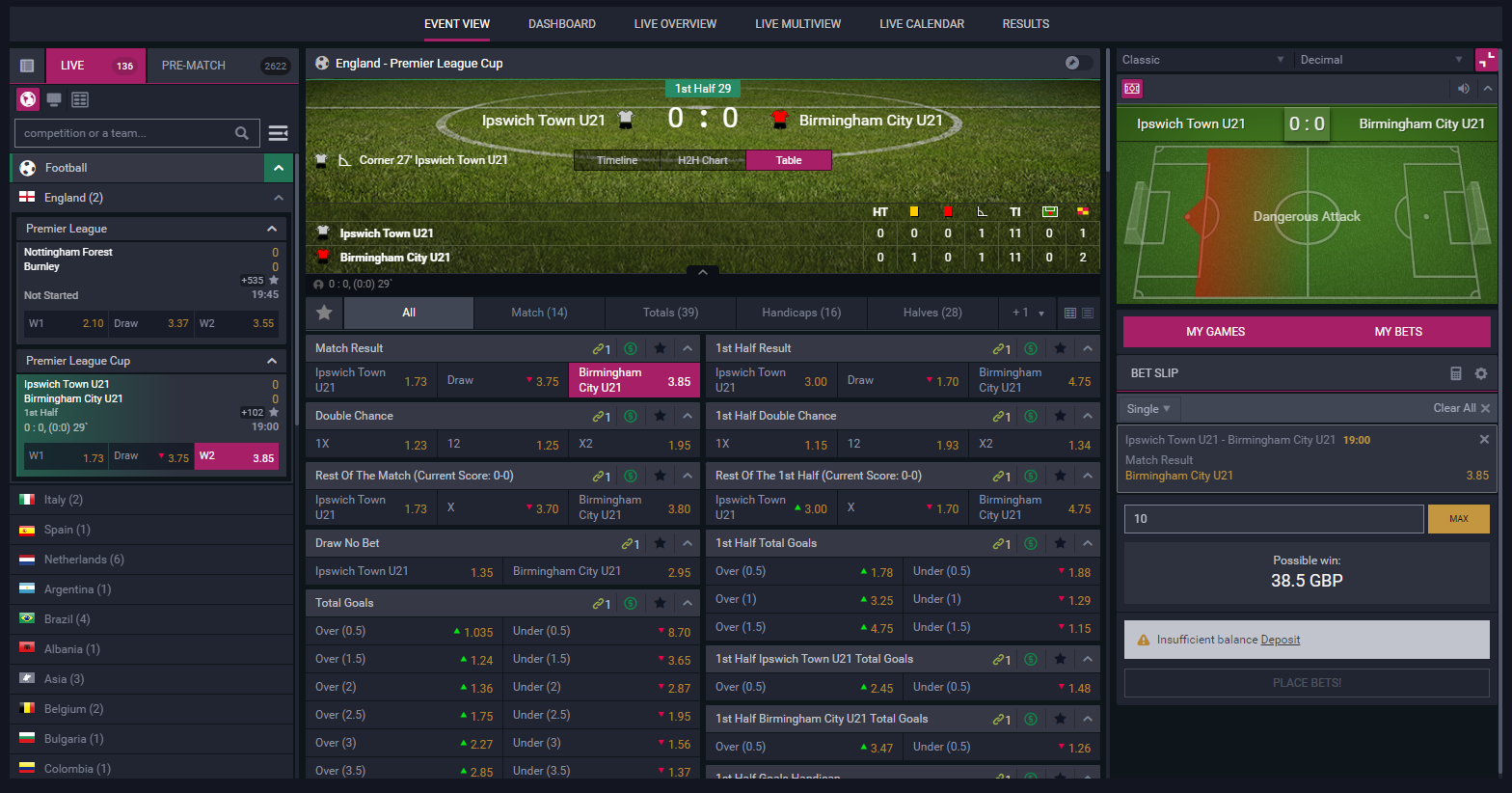Show the Timeline view
Image resolution: width=1512 pixels, height=793 pixels.
[617, 160]
